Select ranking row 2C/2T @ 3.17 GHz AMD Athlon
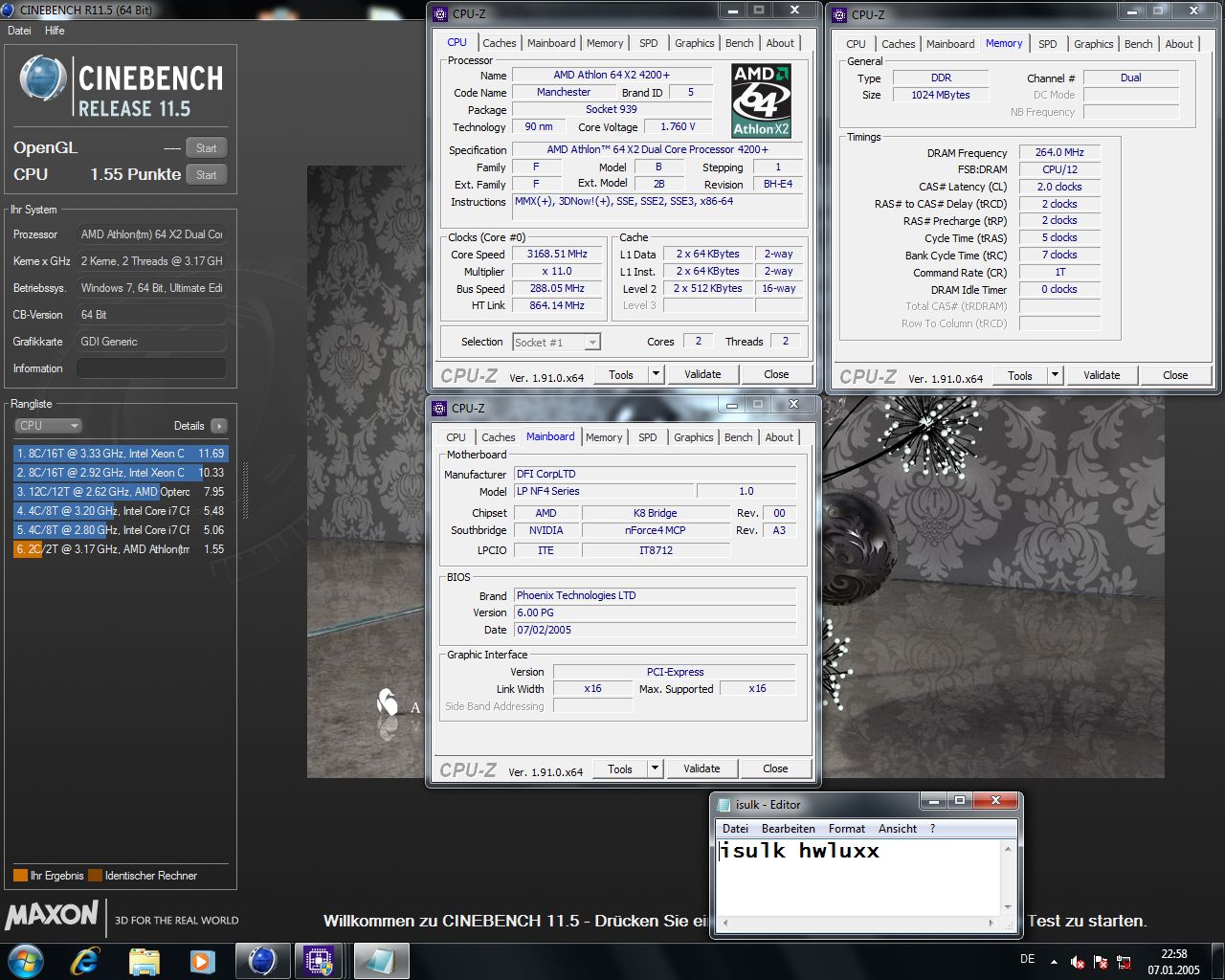 tap(121, 549)
